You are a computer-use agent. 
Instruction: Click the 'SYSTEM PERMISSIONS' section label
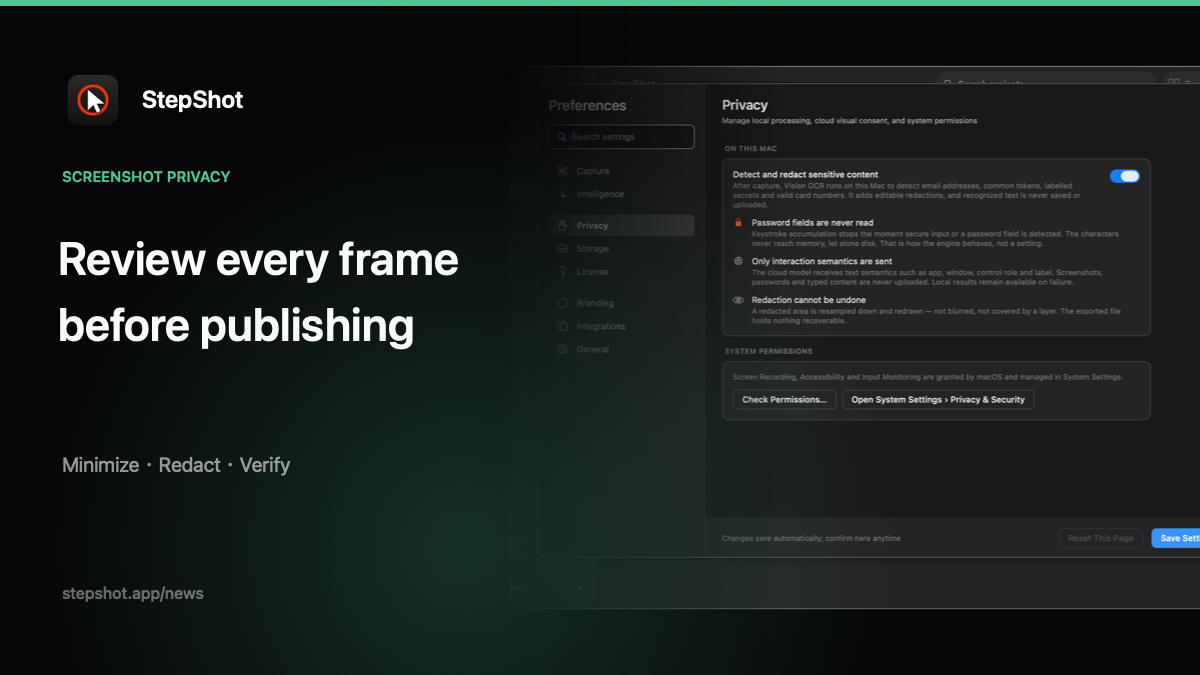(769, 352)
